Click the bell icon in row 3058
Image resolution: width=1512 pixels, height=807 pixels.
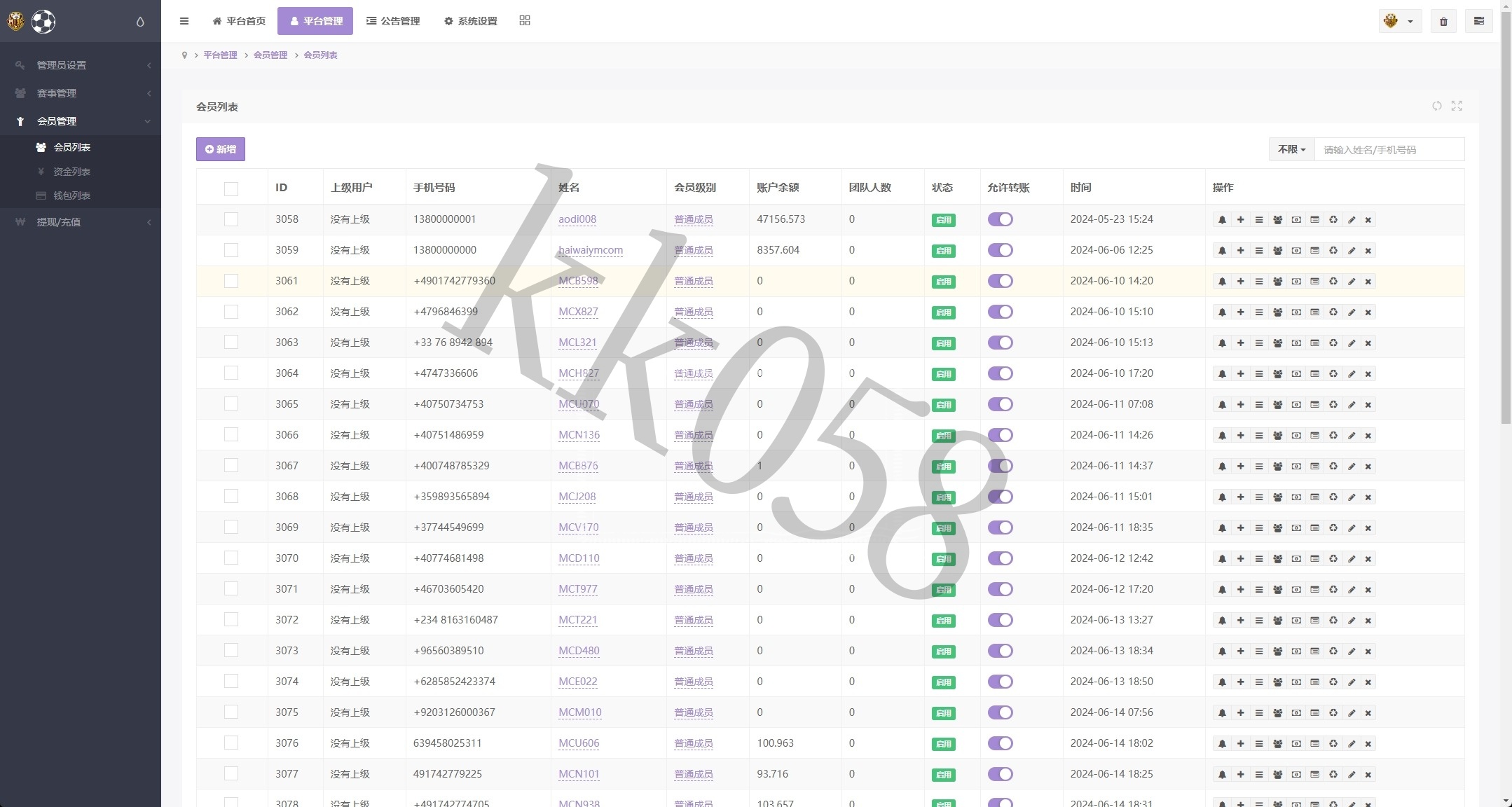[1222, 220]
